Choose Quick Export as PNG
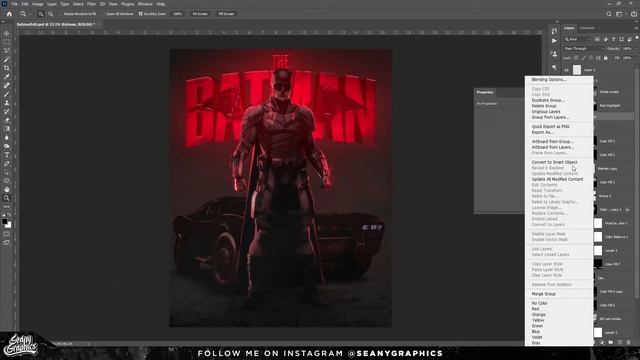 point(550,127)
